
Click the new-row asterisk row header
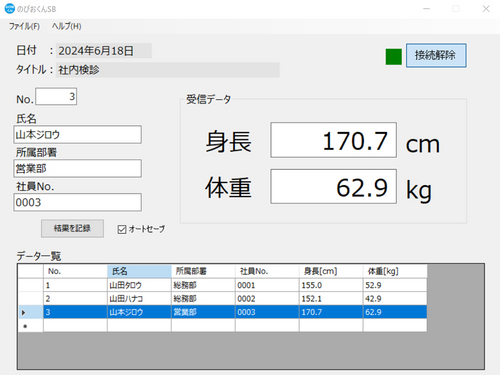click(31, 326)
